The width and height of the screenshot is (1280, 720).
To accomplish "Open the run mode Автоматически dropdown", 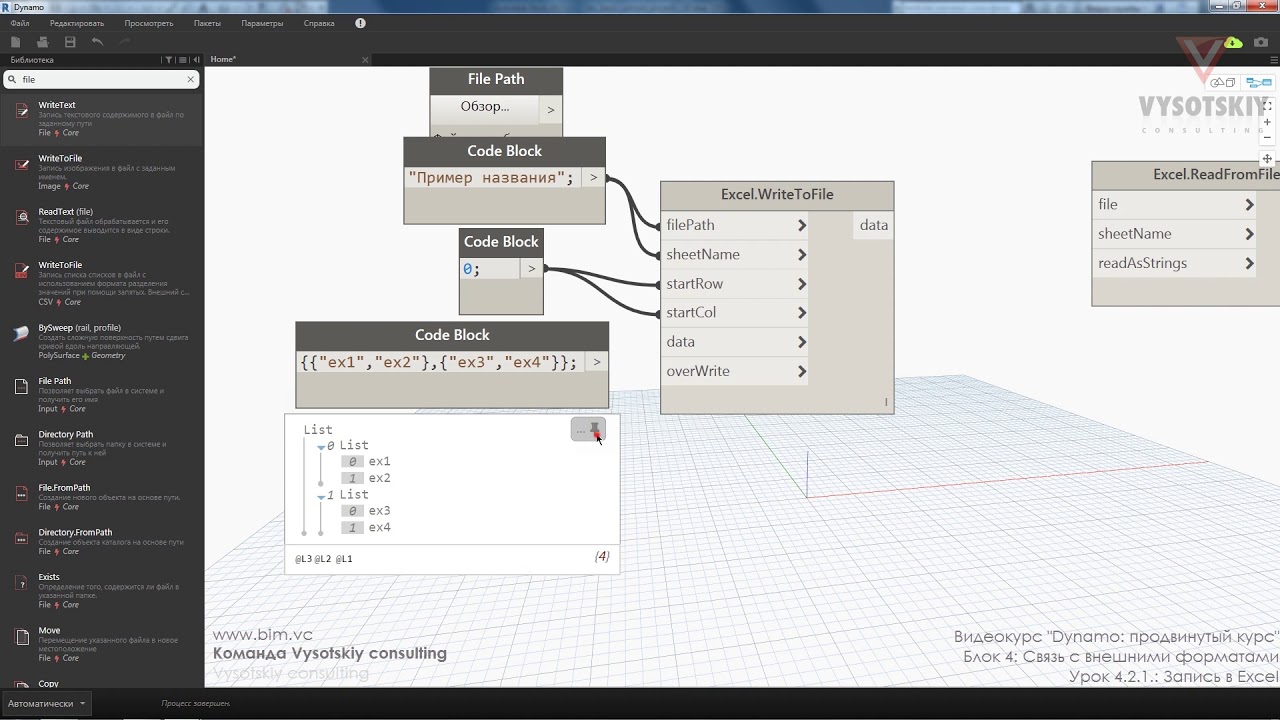I will [45, 703].
